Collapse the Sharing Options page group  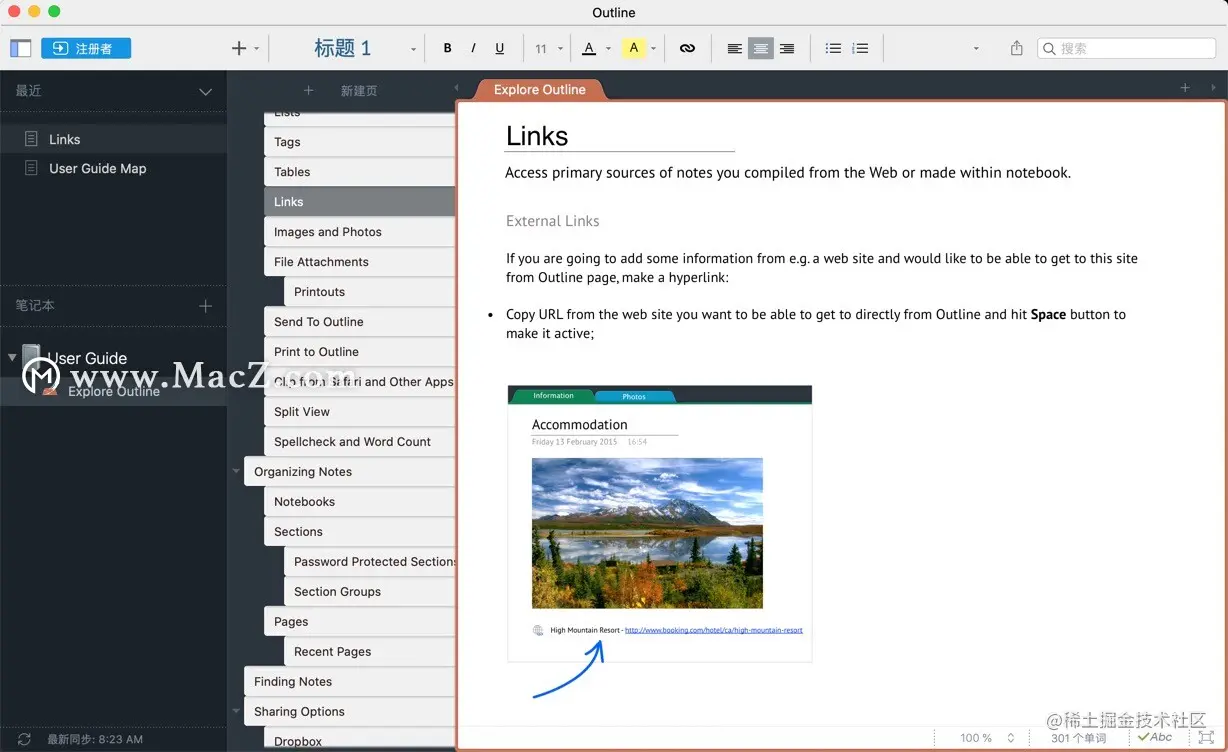click(236, 711)
